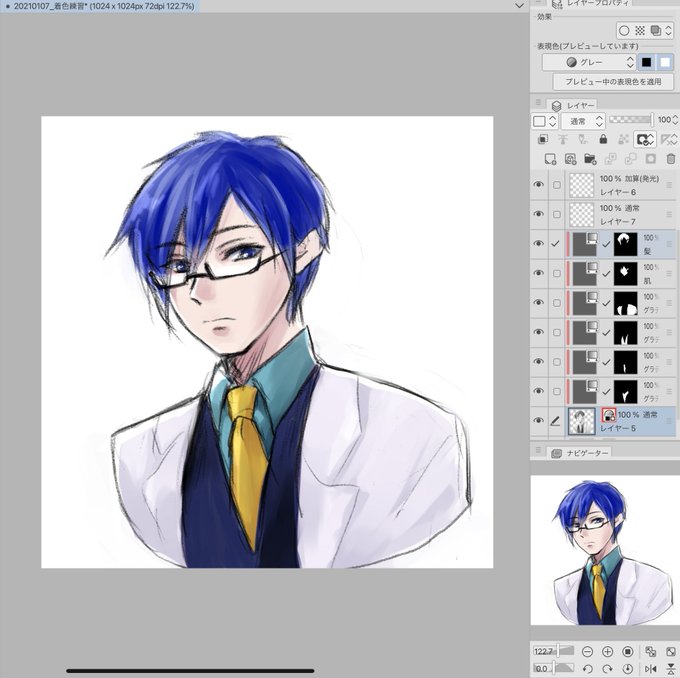This screenshot has width=680, height=678.
Task: Delete the layer with trash icon
Action: (671, 159)
